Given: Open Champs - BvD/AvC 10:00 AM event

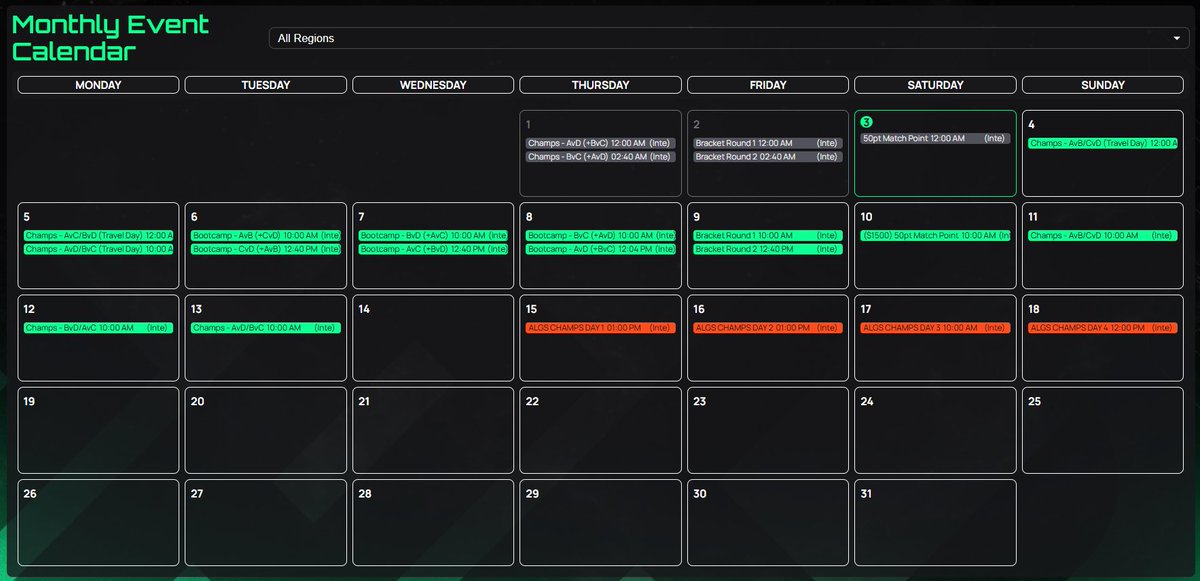Looking at the screenshot, I should pos(98,327).
